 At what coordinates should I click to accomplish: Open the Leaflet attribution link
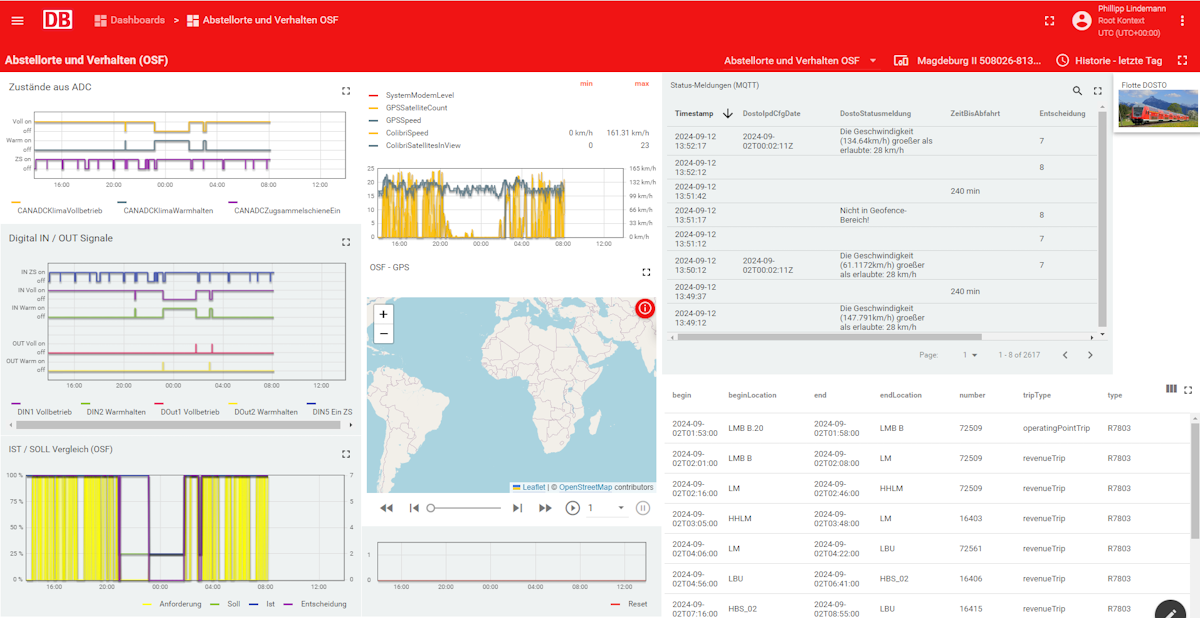tap(529, 487)
